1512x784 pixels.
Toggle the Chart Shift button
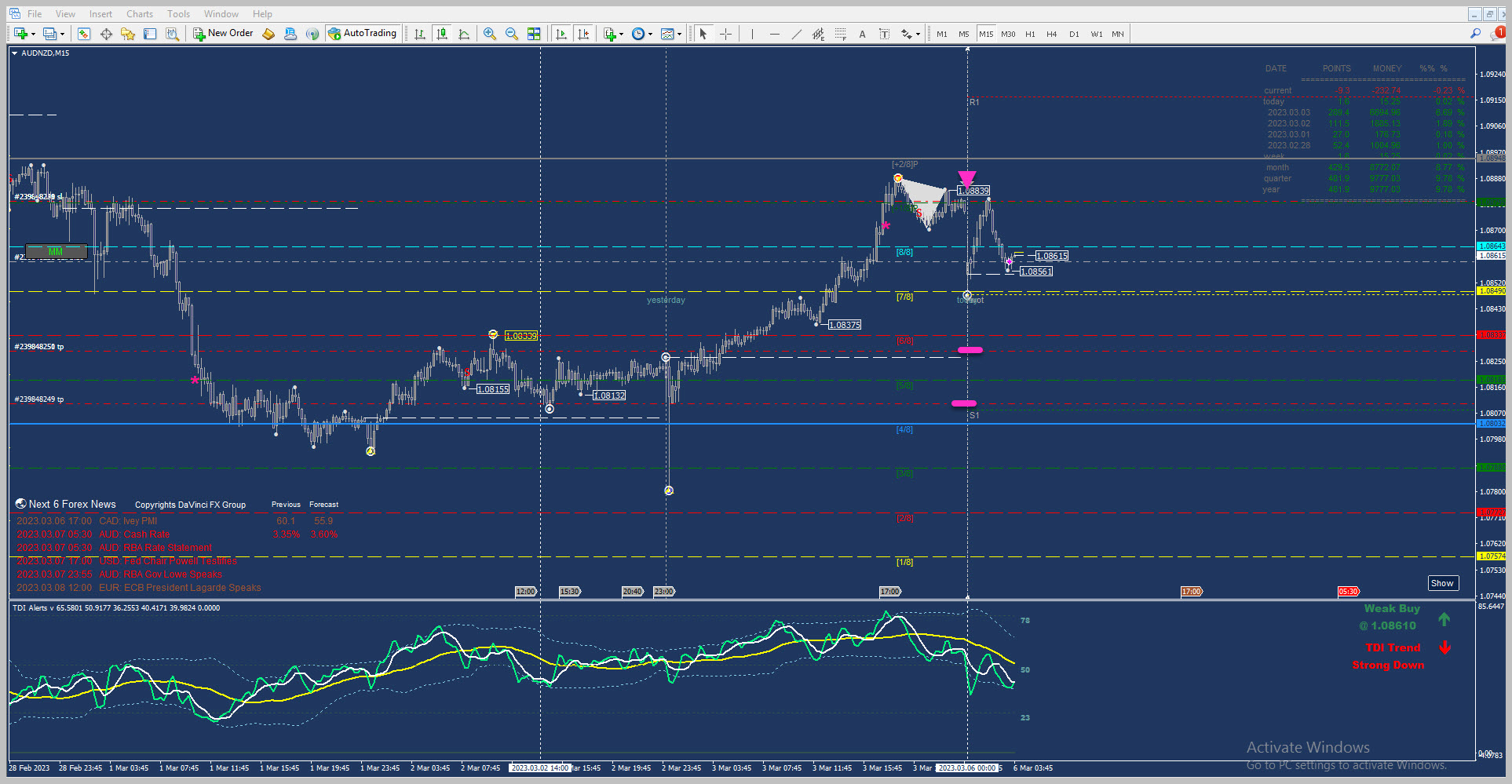click(x=583, y=34)
